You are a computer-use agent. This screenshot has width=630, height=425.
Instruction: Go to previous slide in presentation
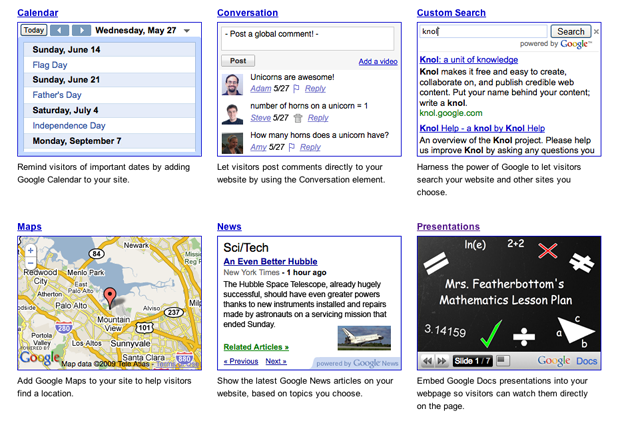tap(427, 361)
